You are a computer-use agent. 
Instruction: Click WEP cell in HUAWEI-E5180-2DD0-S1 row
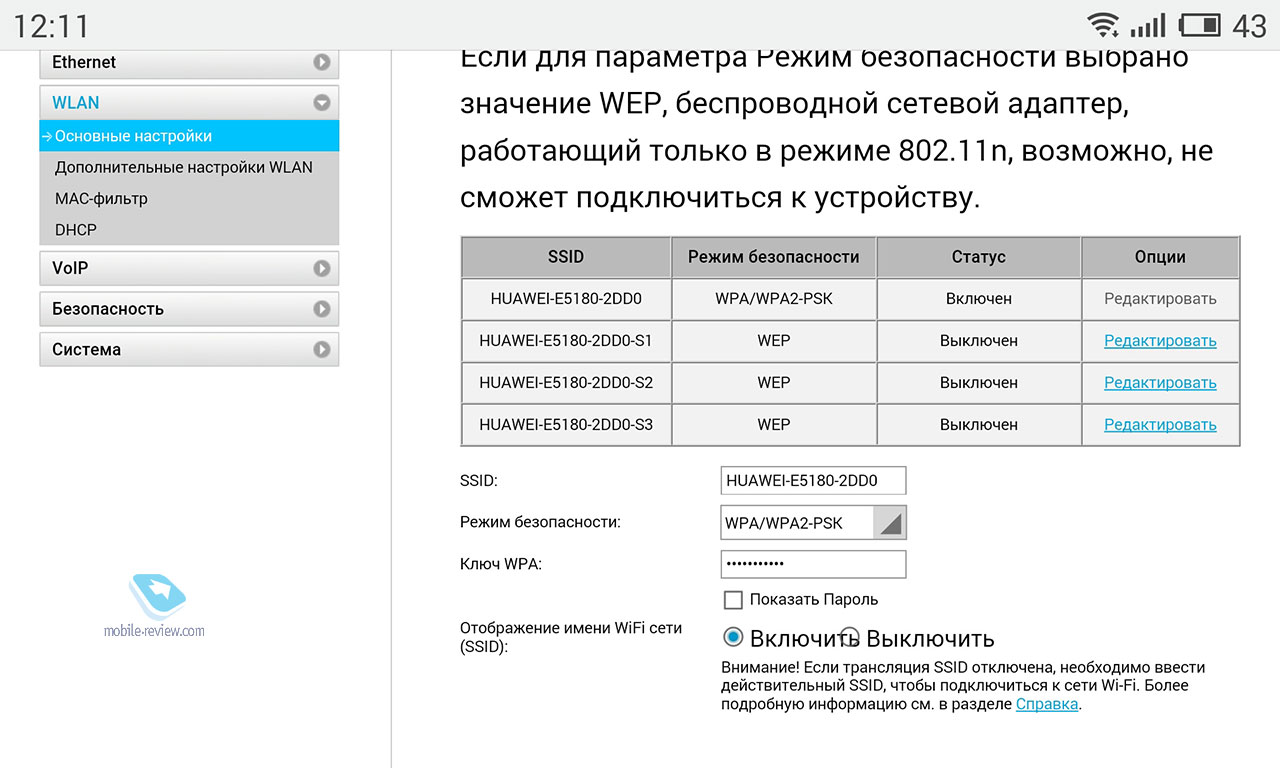pyautogui.click(x=774, y=341)
